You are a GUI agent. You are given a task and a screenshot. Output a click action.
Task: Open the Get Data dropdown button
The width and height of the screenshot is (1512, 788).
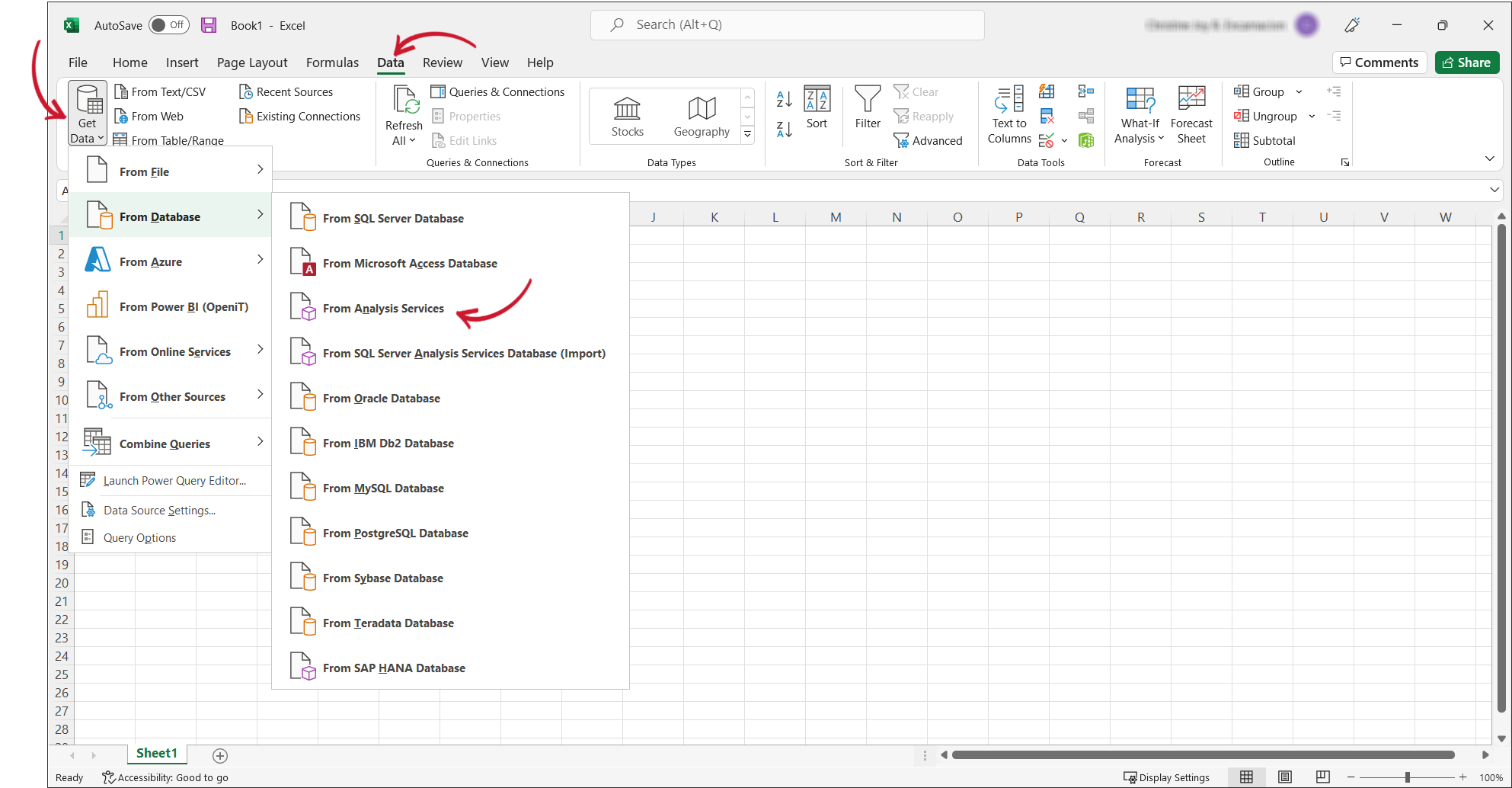(x=88, y=114)
